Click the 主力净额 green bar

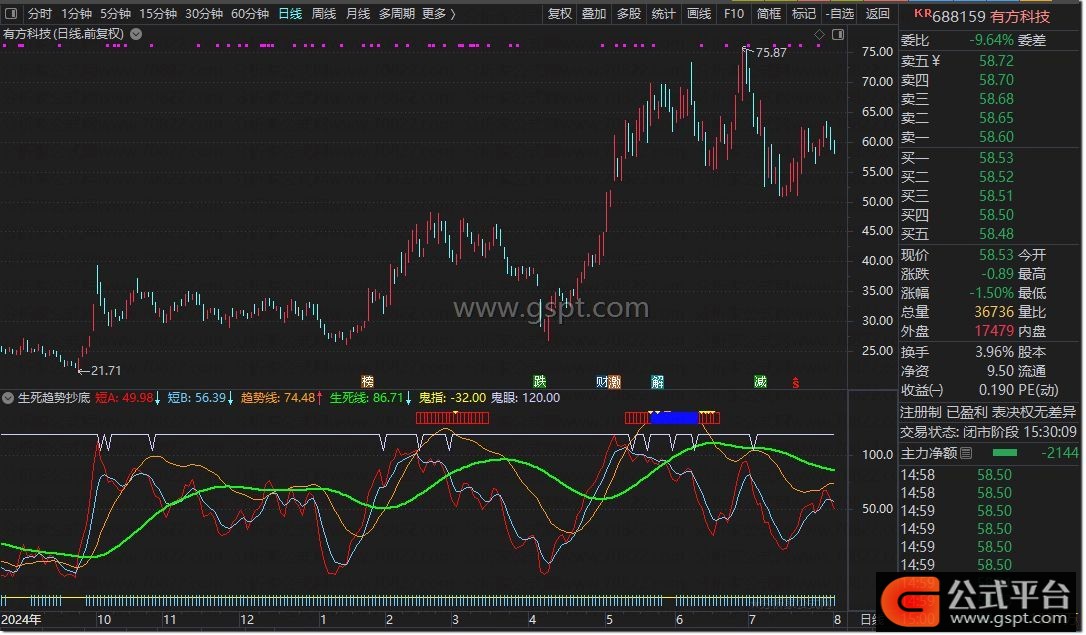[1005, 453]
